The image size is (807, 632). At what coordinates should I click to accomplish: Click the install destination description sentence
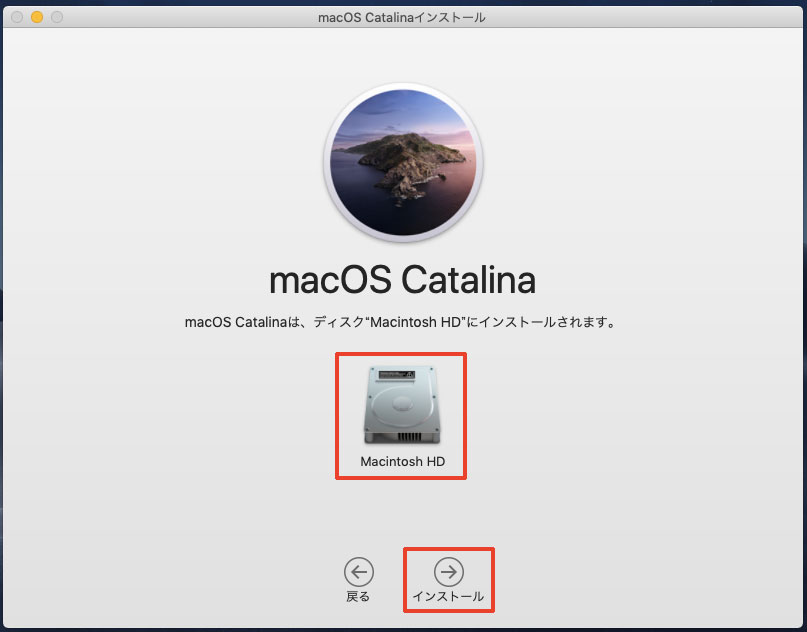point(403,322)
